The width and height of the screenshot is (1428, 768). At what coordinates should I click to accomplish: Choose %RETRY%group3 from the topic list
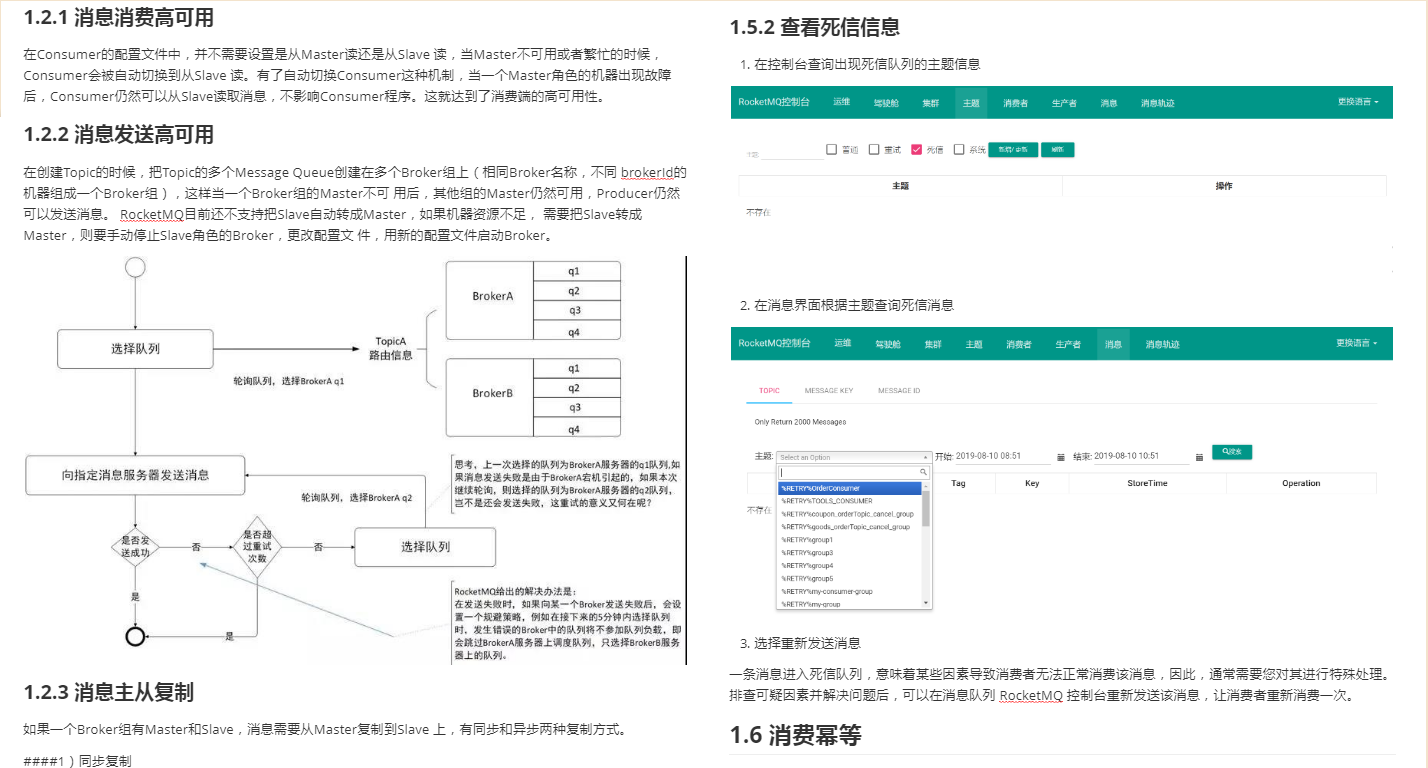849,553
